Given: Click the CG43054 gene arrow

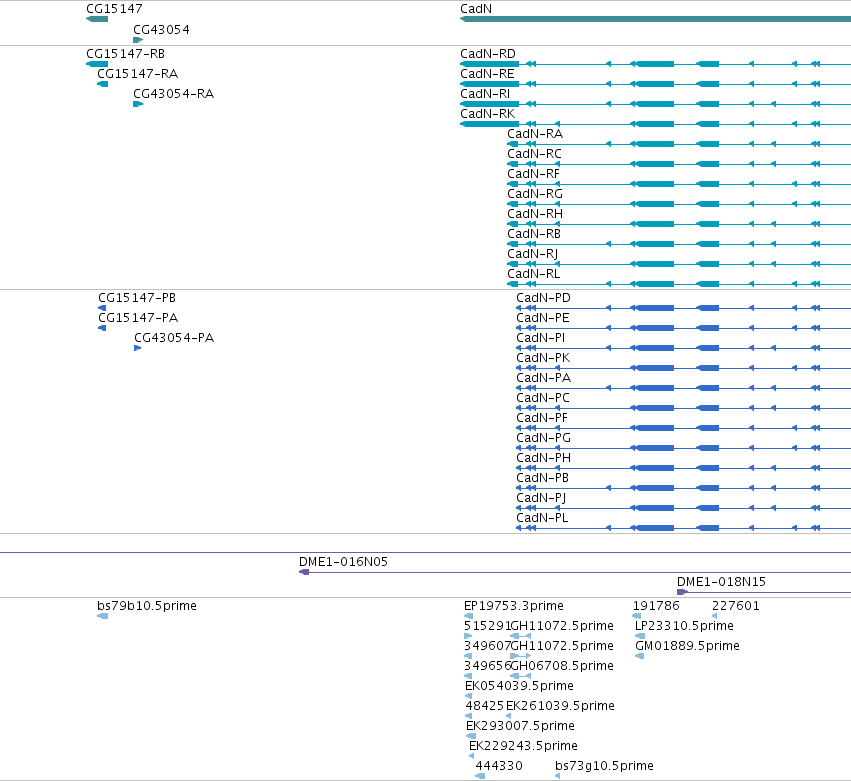Looking at the screenshot, I should pos(138,40).
